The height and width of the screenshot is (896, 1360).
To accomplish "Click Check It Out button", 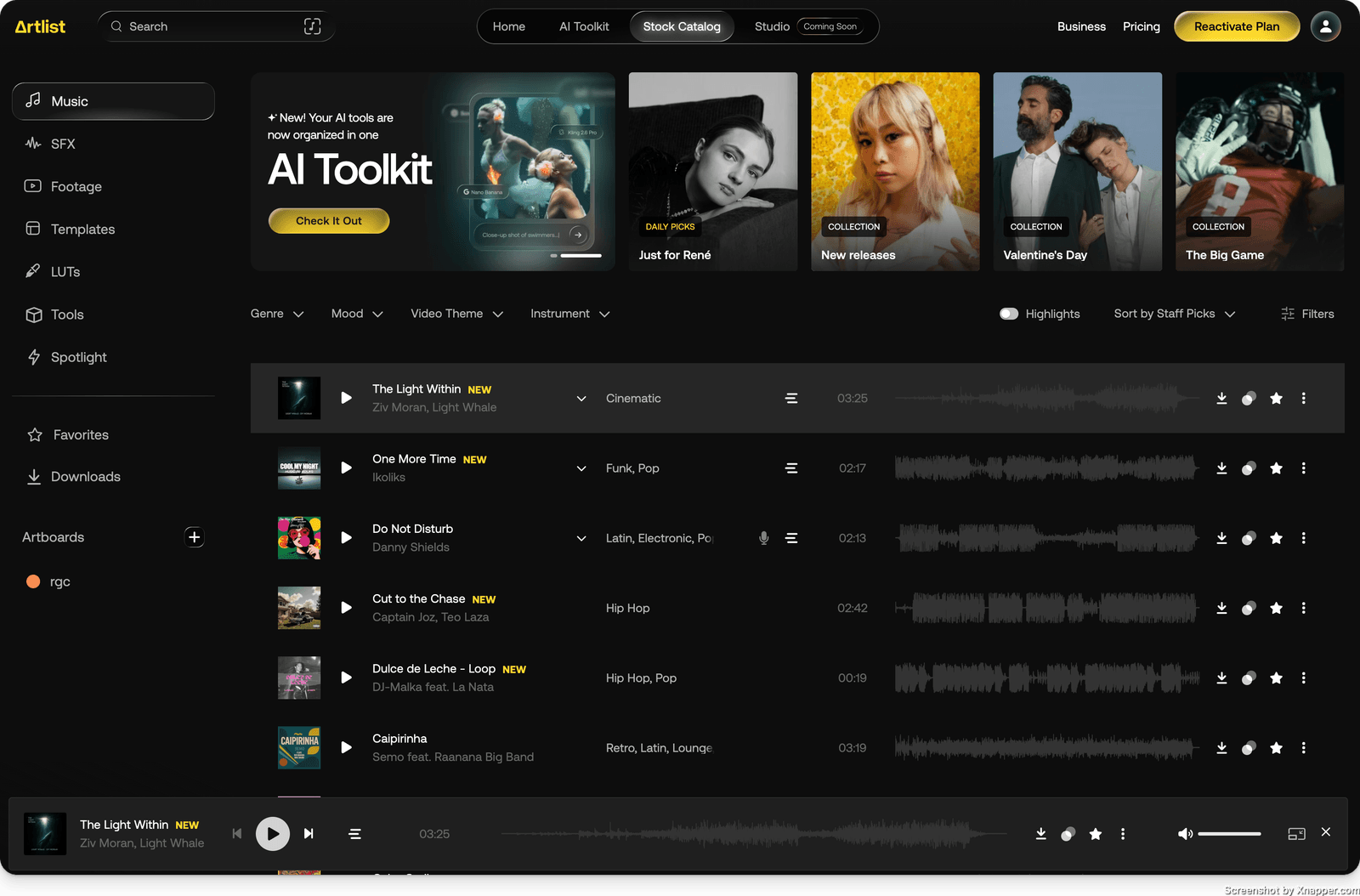I will [x=329, y=221].
